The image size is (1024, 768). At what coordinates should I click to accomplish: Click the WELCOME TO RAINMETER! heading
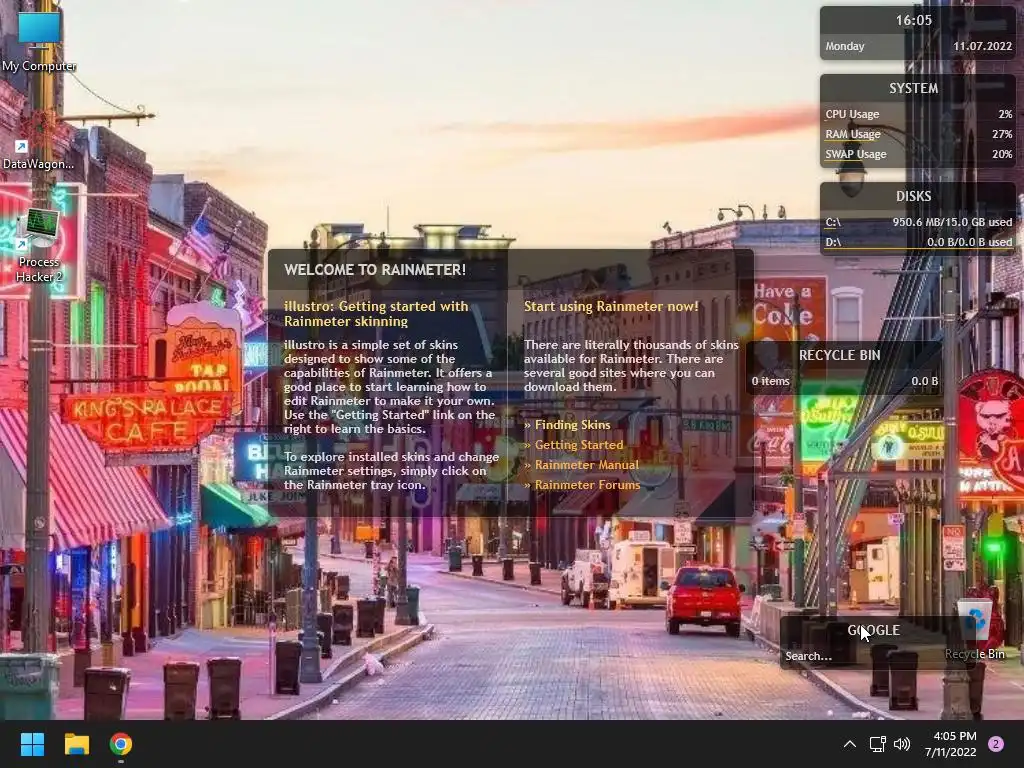point(375,270)
